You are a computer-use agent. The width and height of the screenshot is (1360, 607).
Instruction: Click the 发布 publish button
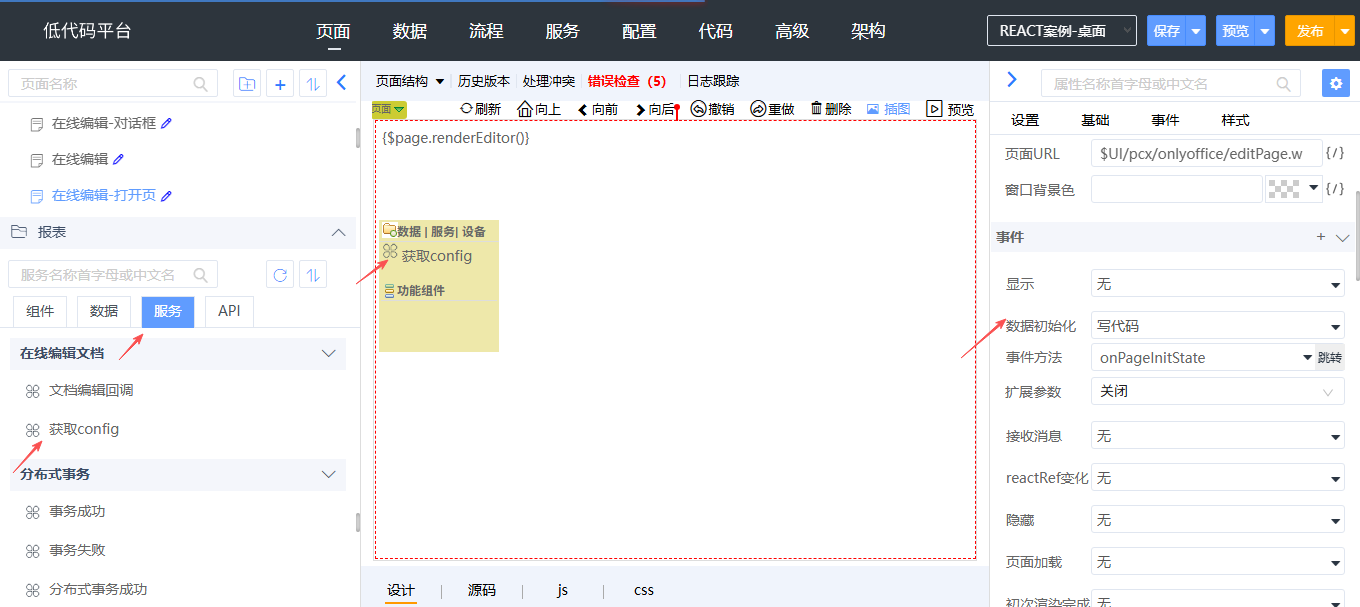point(1310,31)
